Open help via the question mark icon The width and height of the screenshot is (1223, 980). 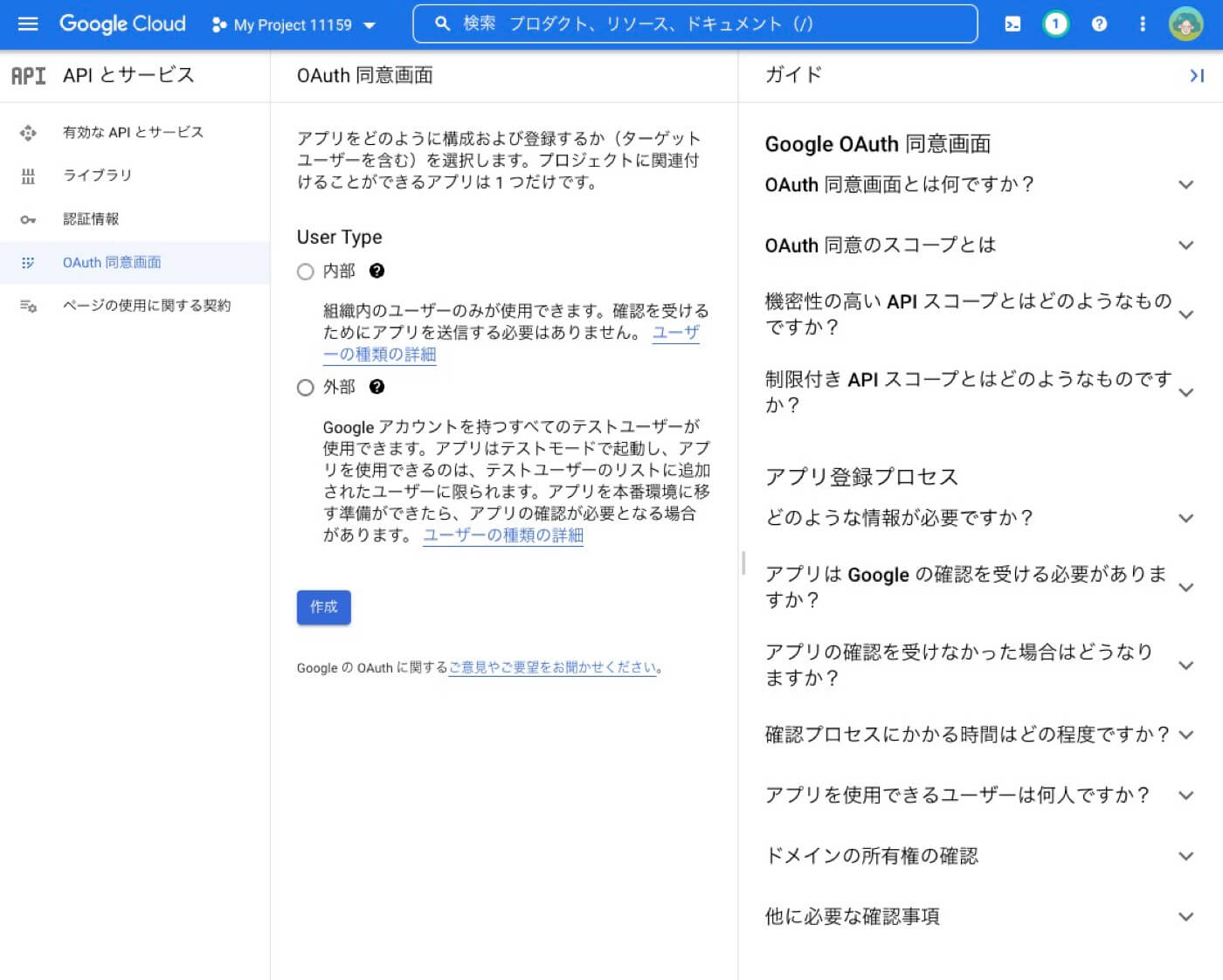[x=1099, y=24]
